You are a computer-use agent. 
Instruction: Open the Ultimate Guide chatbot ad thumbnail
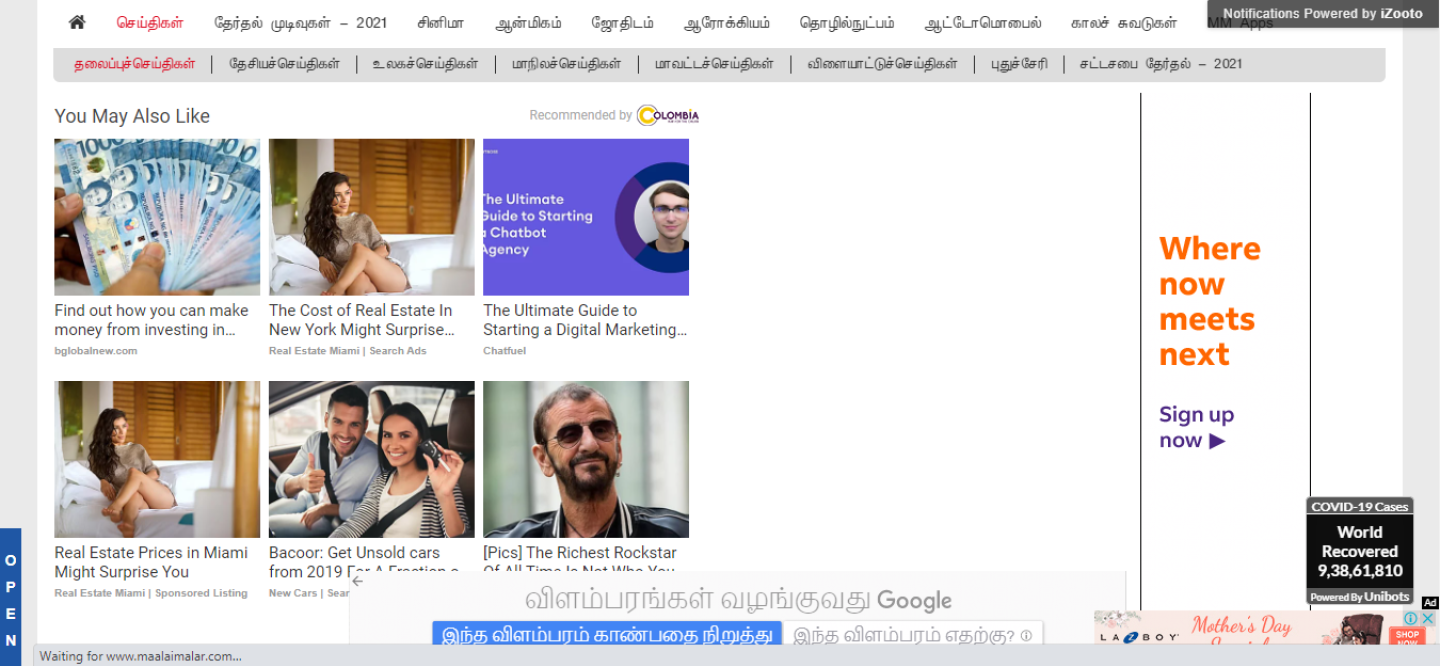tap(586, 217)
